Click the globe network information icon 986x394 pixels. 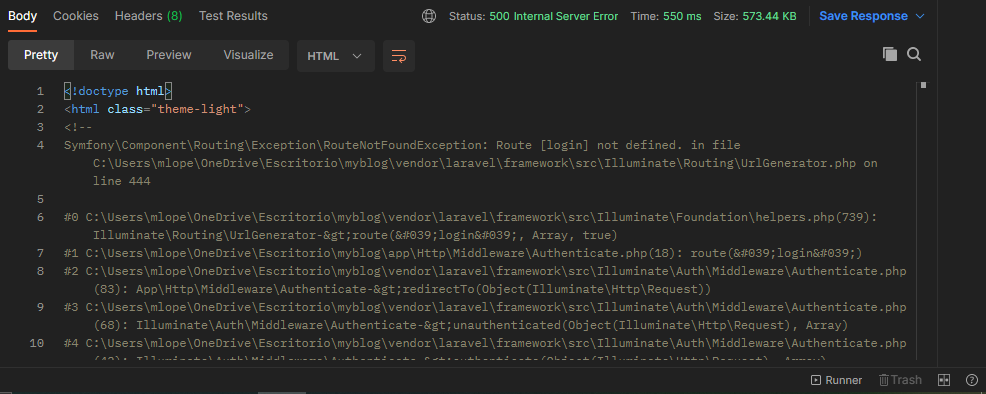point(429,16)
